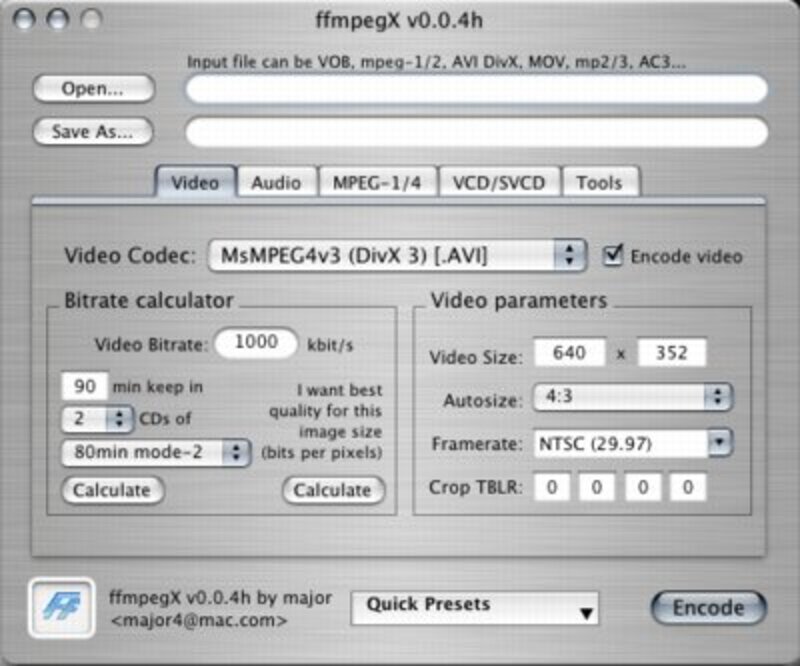Open the Video Codec dropdown
The height and width of the screenshot is (666, 800).
(x=397, y=255)
